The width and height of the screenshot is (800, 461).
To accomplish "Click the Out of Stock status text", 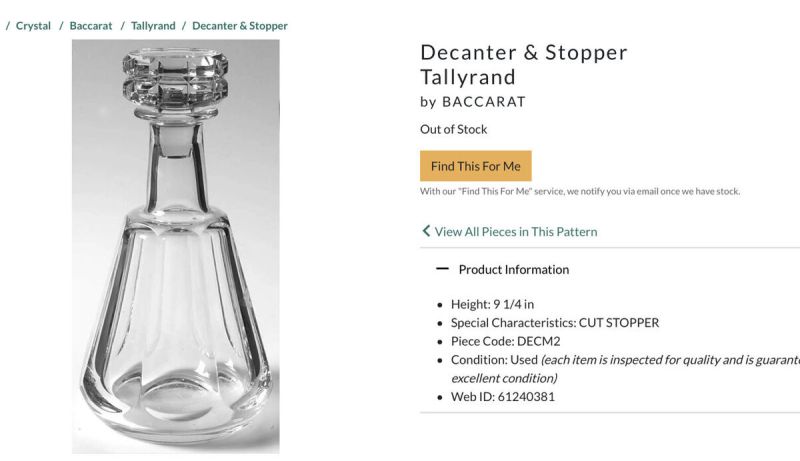I will point(453,129).
